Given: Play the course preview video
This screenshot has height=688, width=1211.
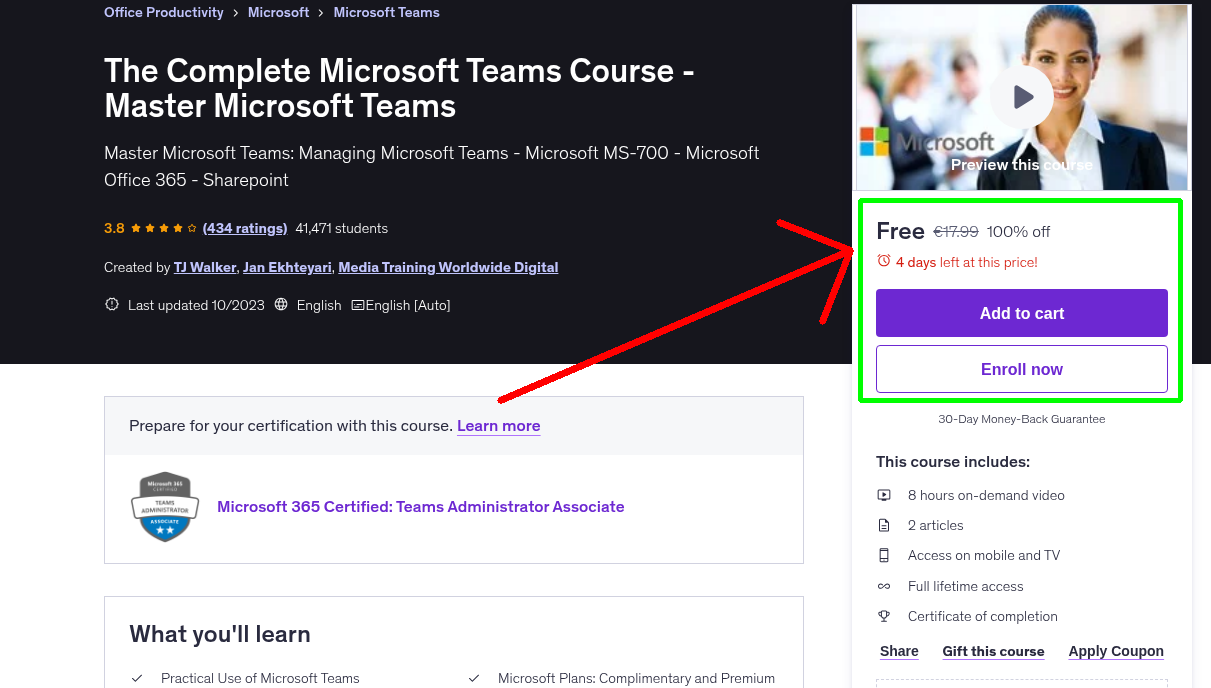Looking at the screenshot, I should tap(1021, 96).
